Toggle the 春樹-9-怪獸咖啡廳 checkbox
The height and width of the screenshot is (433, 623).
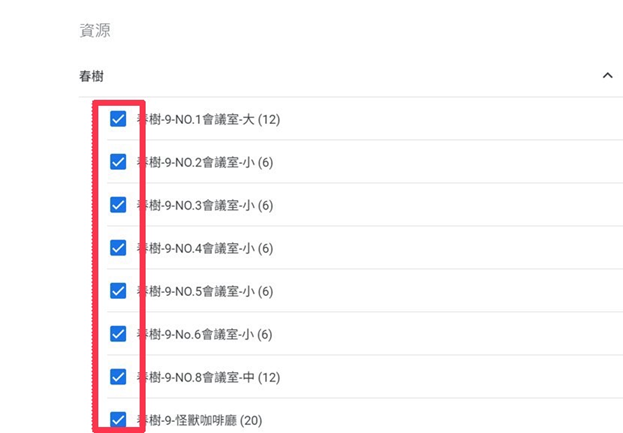tap(118, 420)
